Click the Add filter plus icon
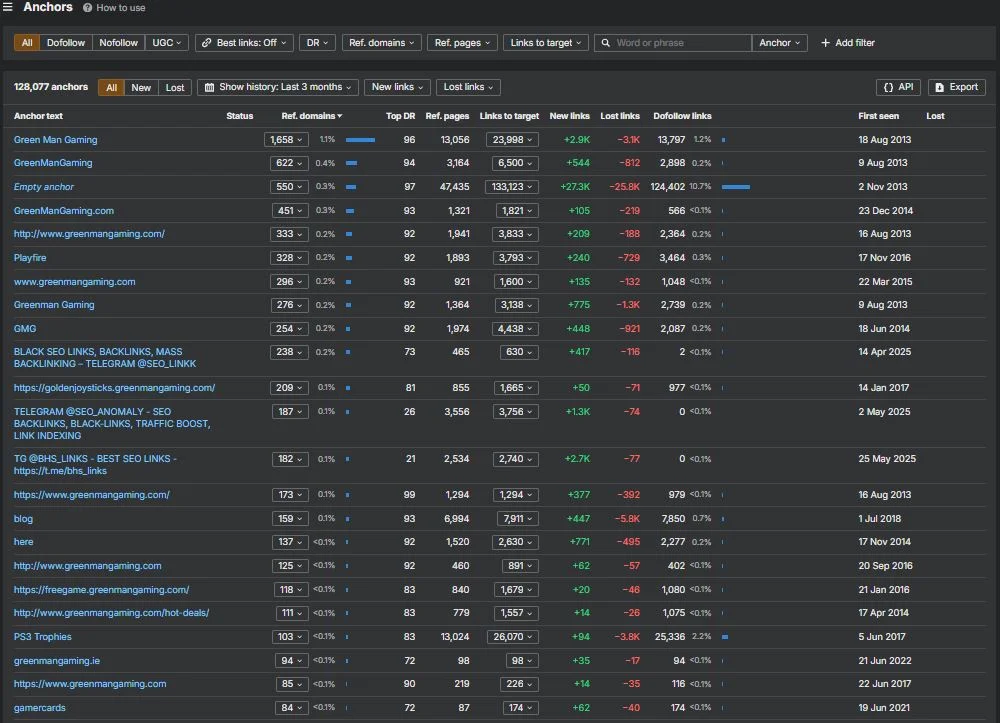Screen dimensions: 1000x723 825,43
